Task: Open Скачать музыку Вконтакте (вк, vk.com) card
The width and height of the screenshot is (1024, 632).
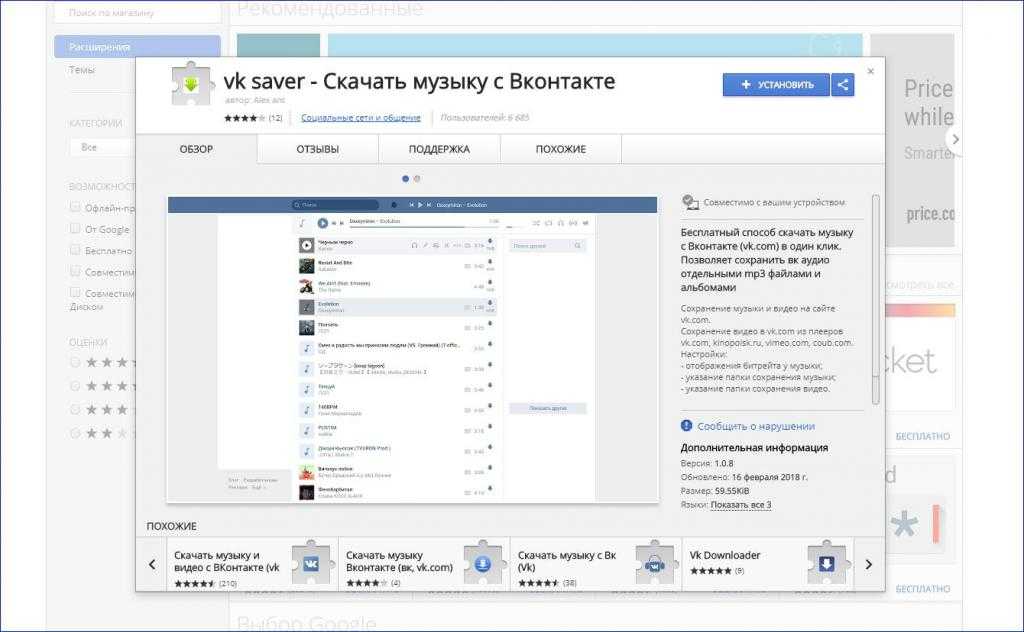Action: (x=424, y=564)
